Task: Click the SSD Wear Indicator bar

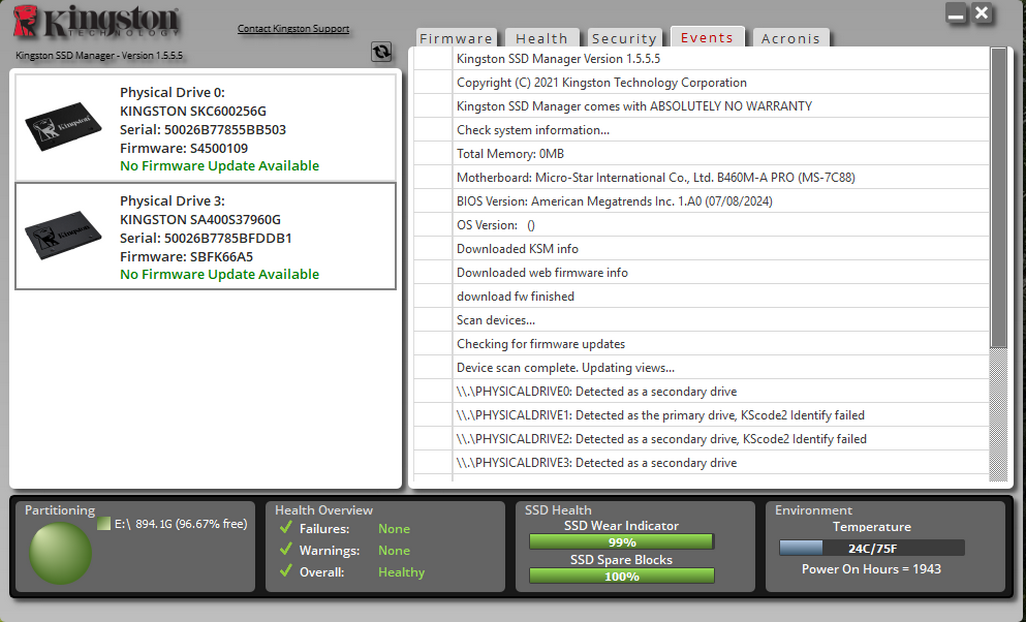Action: pos(621,542)
